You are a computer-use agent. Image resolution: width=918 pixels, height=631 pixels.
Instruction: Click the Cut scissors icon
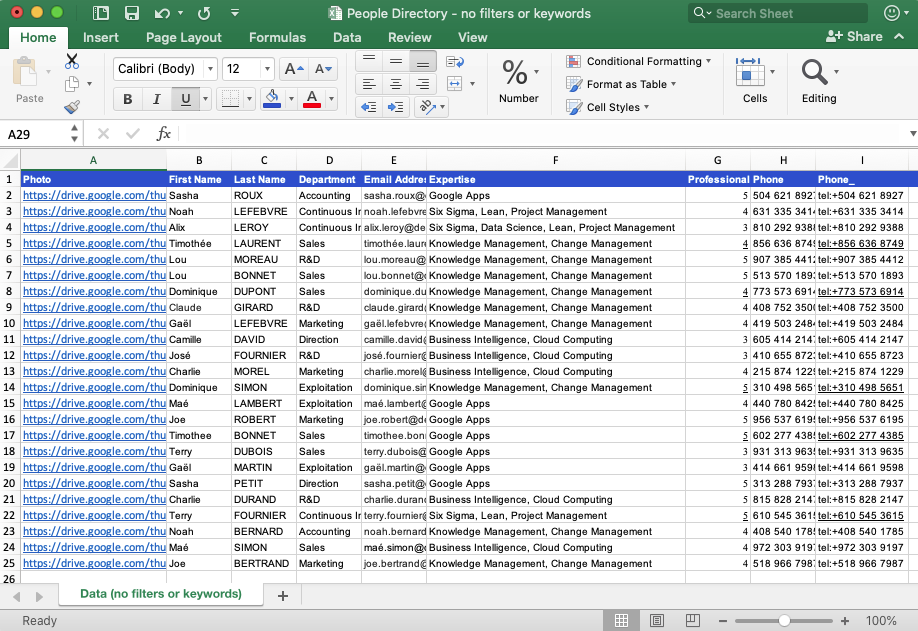click(x=72, y=61)
